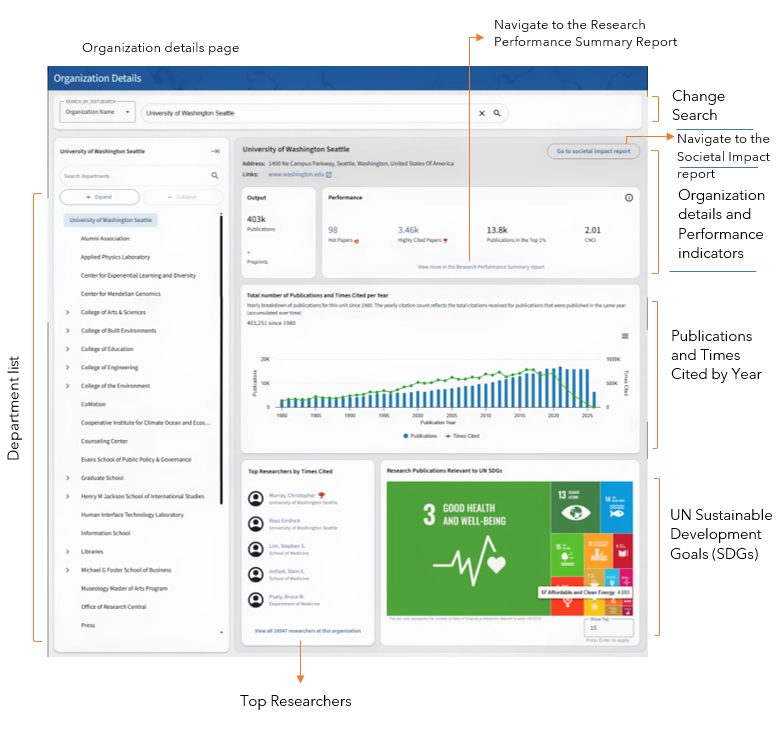This screenshot has height=730, width=777.
Task: Go to societal impact report
Action: point(593,151)
